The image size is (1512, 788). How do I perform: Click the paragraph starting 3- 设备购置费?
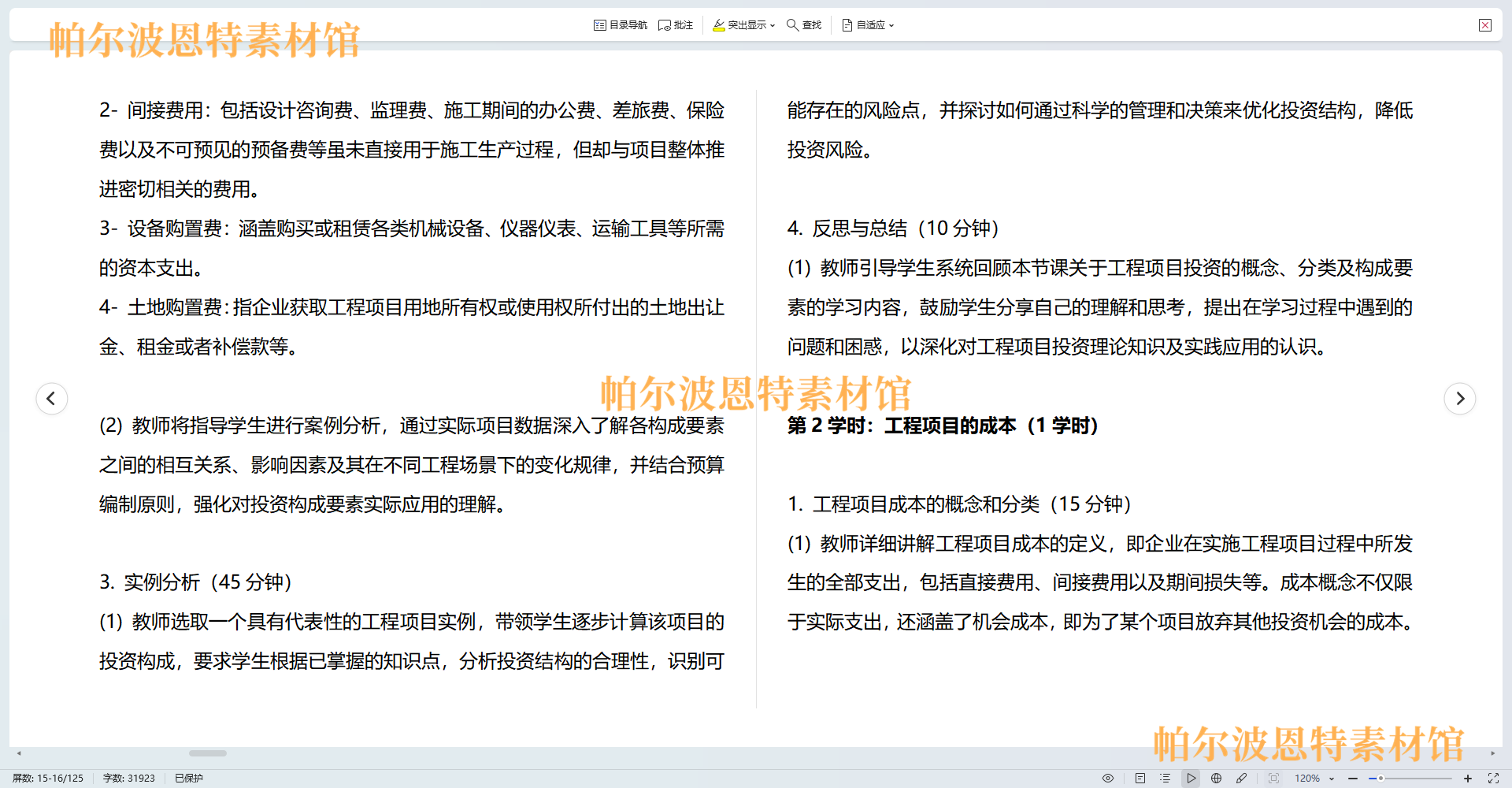tap(412, 248)
